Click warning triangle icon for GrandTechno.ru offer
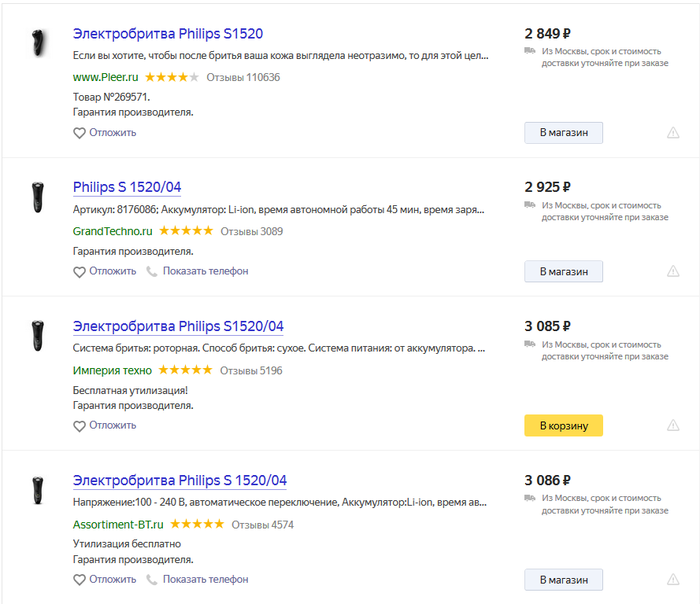 (673, 271)
